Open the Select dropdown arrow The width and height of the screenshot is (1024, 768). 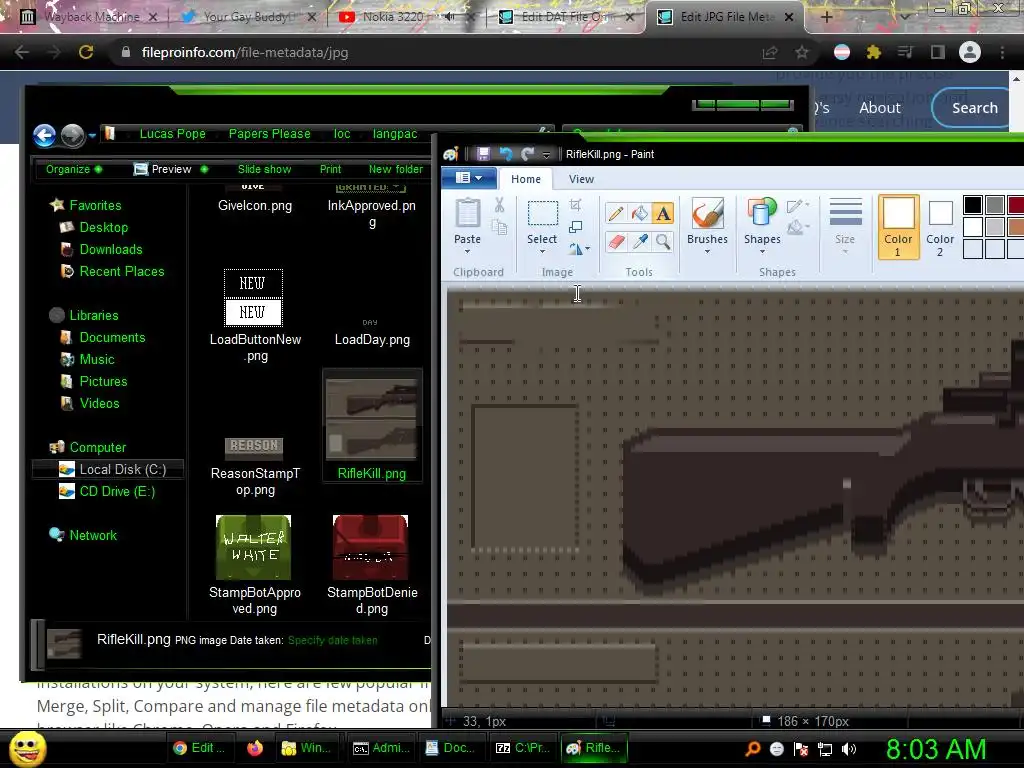[x=542, y=251]
